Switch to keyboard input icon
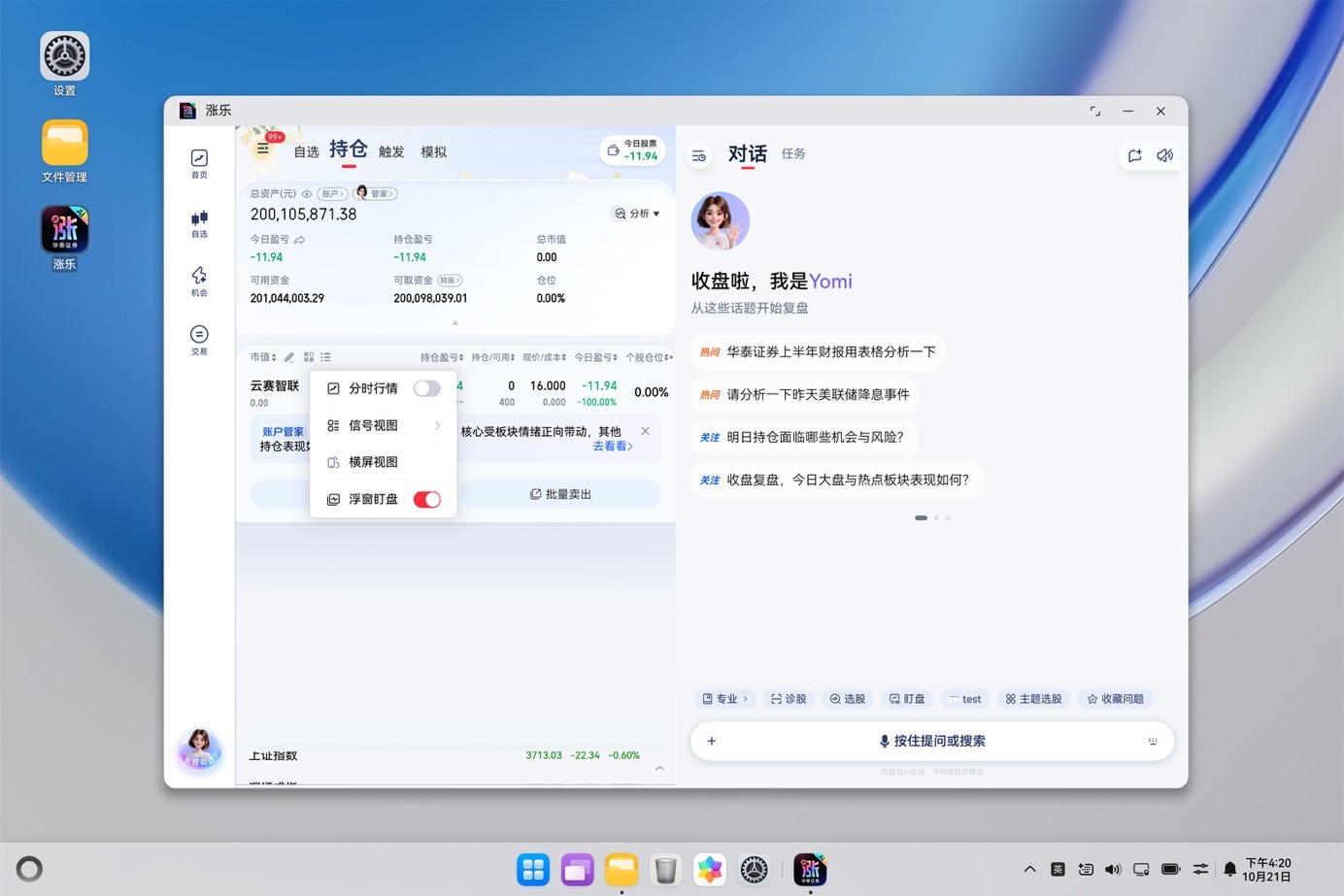The height and width of the screenshot is (896, 1344). point(1153,741)
